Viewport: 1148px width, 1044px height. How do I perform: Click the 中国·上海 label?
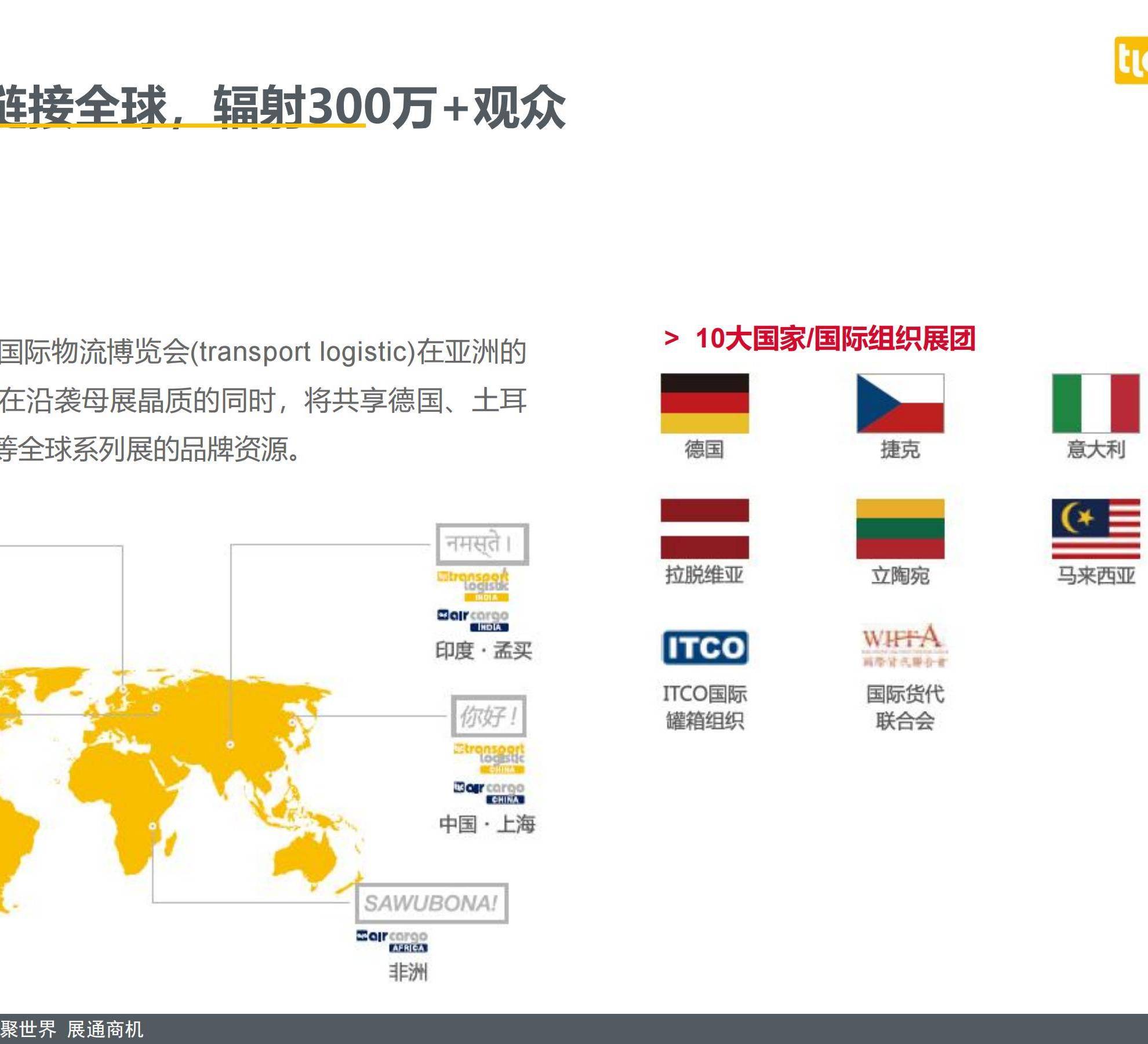(487, 824)
